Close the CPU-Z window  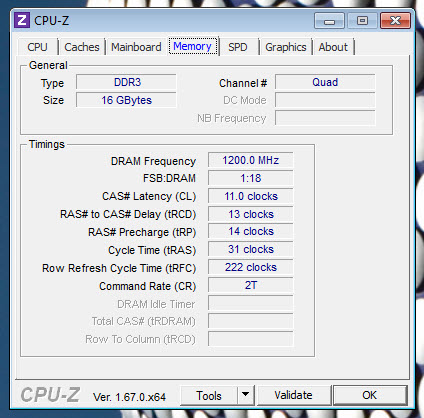(396, 21)
